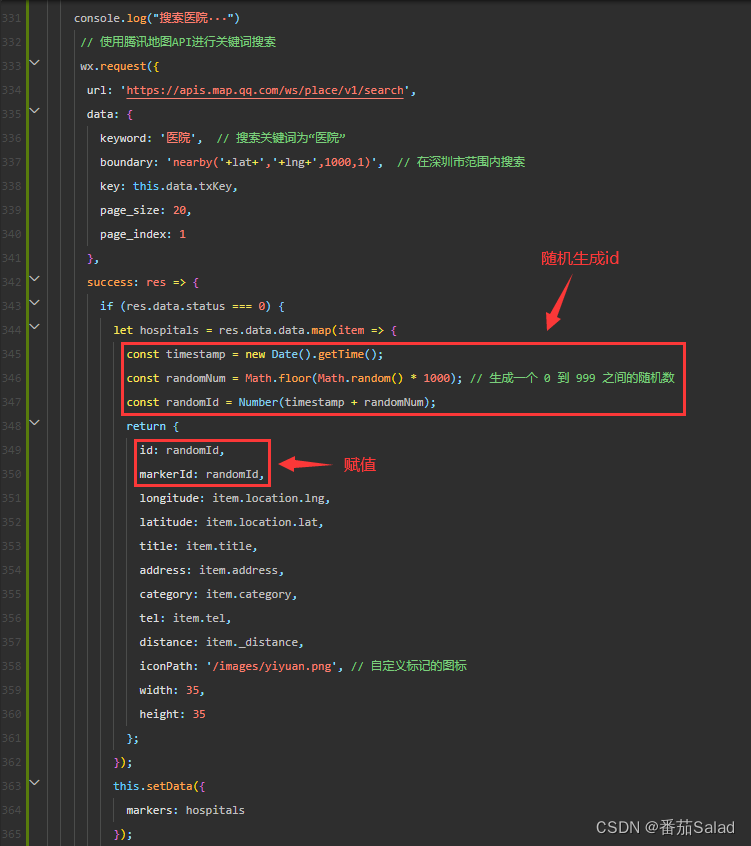Screen dimensions: 751x846
Task: Click the res.data.status condition text
Action: tap(175, 306)
